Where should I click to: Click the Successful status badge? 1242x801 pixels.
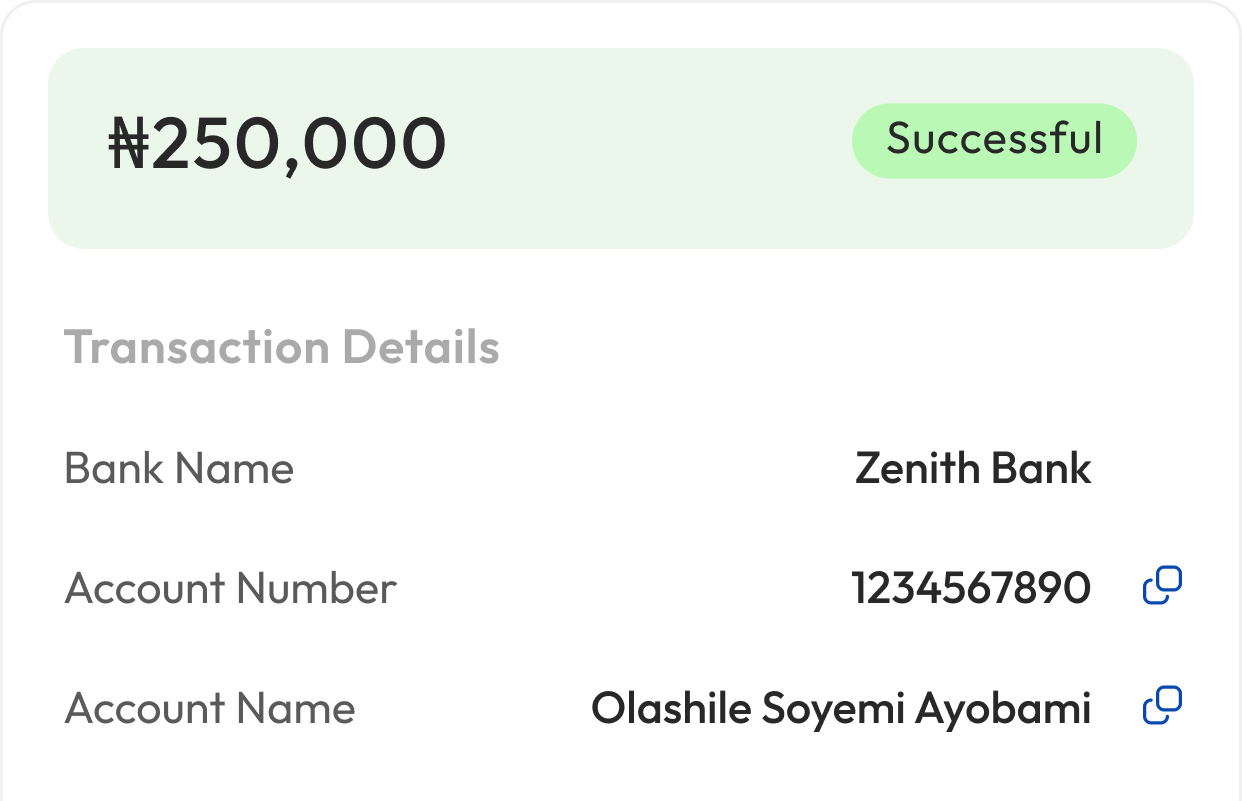[994, 140]
